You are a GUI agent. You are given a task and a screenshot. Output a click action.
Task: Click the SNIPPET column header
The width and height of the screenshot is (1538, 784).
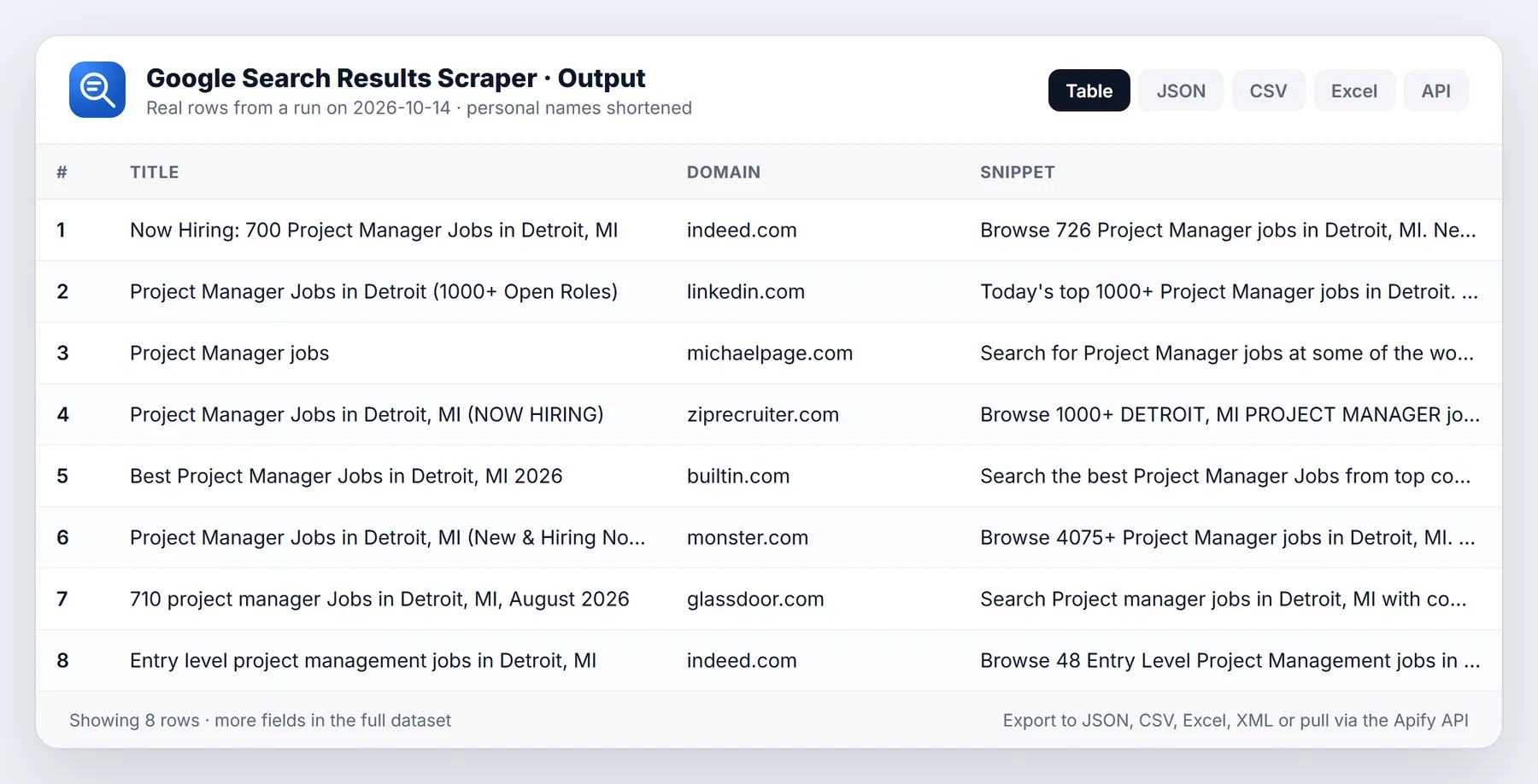[x=1018, y=172]
